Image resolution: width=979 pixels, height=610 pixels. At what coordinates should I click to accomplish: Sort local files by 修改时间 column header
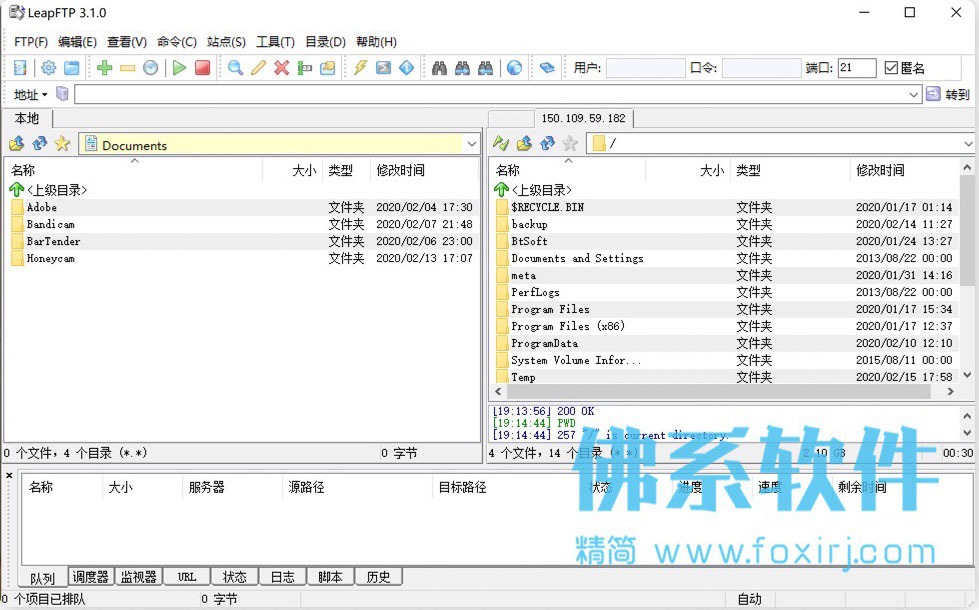(x=400, y=170)
